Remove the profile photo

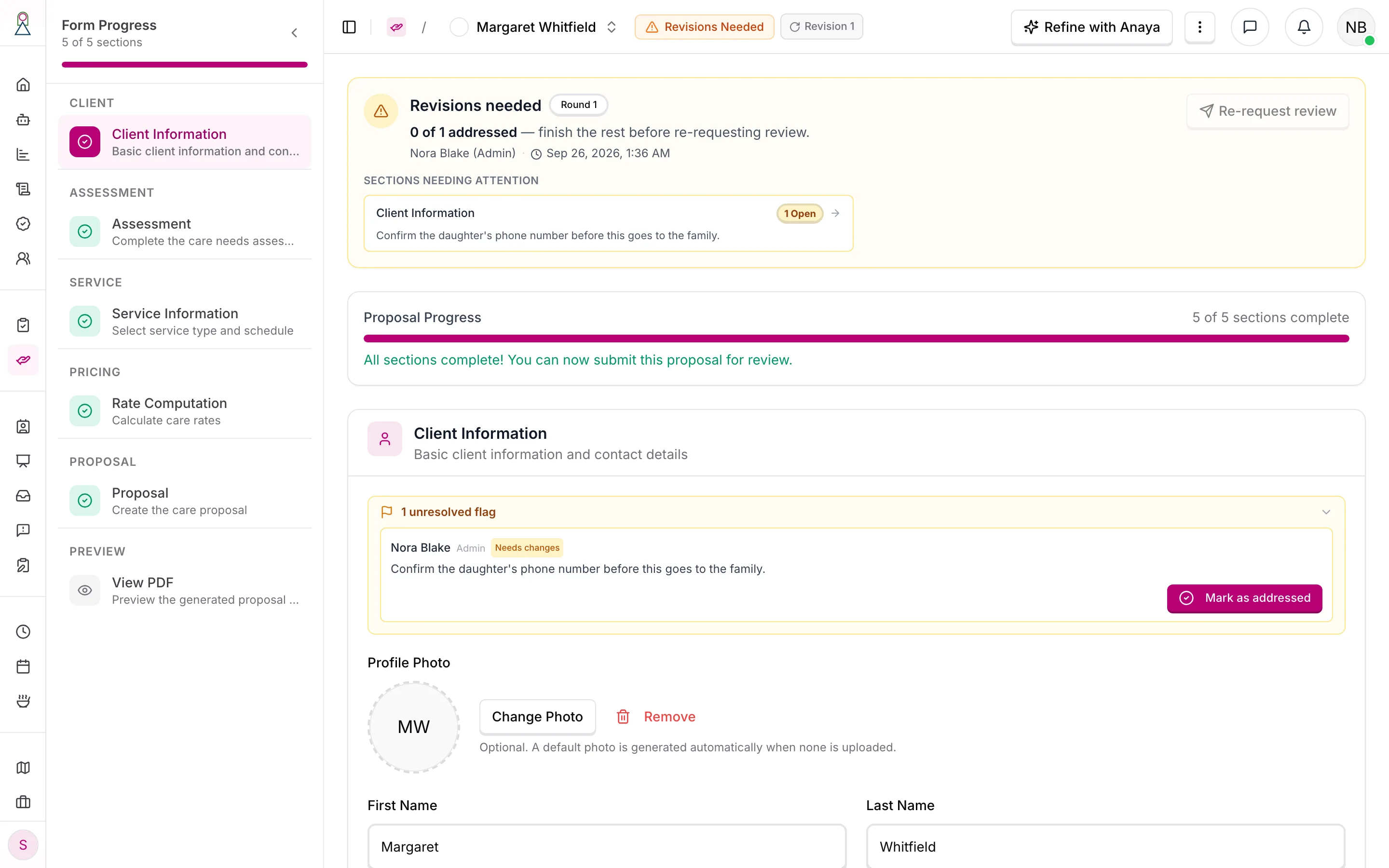click(655, 717)
